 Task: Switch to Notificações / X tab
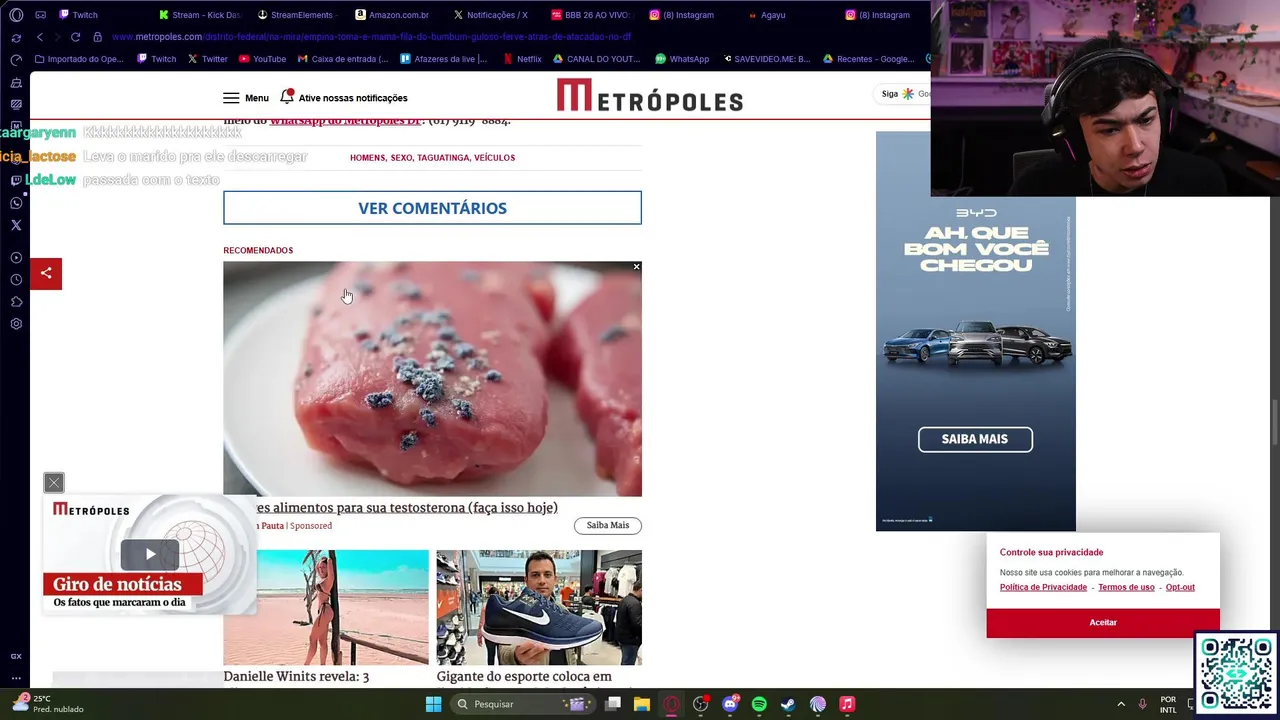tap(491, 15)
